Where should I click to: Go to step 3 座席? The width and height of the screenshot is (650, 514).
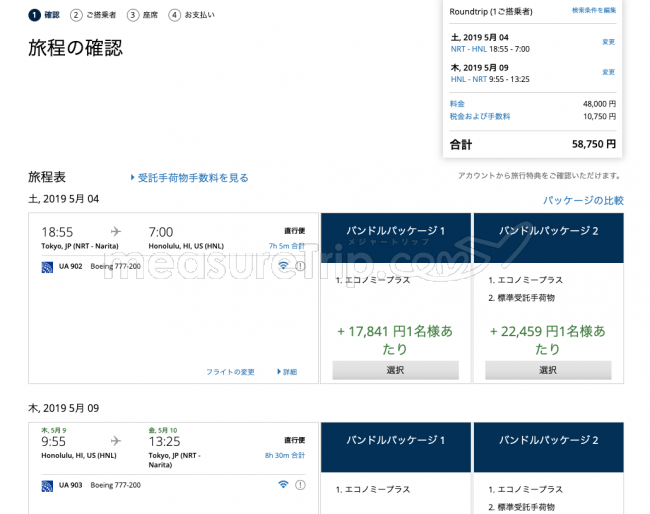pos(142,15)
